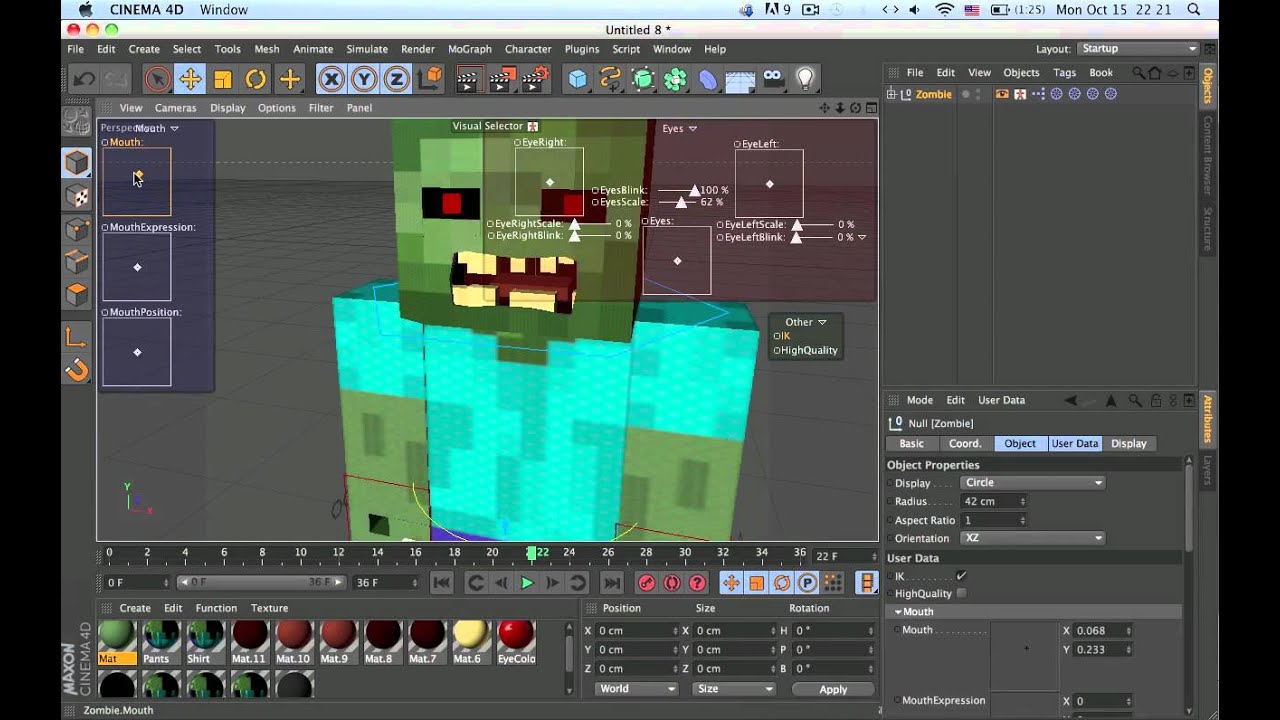This screenshot has width=1280, height=720.
Task: Toggle the IK checkbox in User Data
Action: pos(961,576)
